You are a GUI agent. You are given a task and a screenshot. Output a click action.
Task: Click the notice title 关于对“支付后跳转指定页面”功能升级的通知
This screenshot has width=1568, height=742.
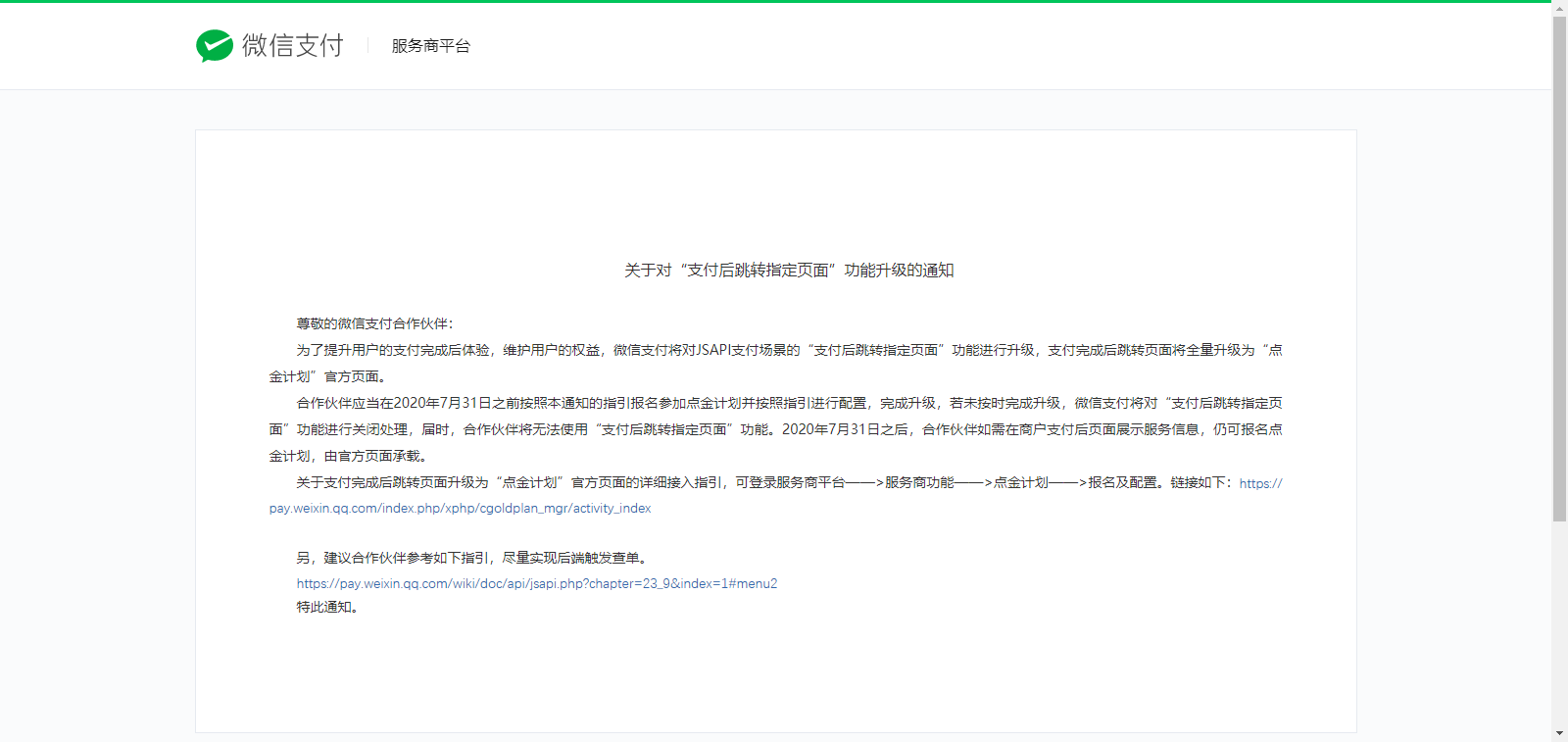tap(789, 271)
